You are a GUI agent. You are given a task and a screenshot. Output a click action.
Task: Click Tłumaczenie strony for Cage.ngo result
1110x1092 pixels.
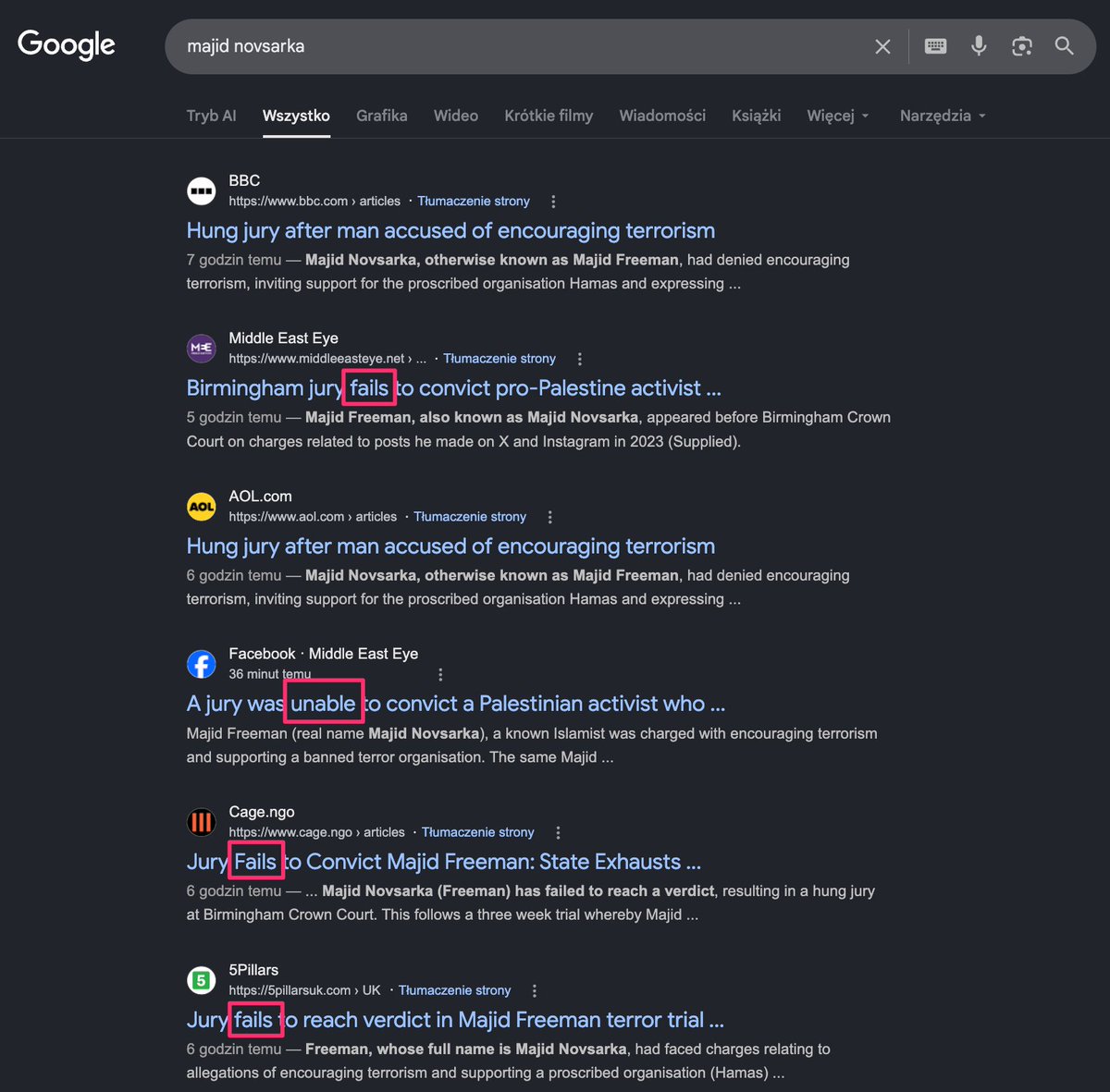[478, 831]
